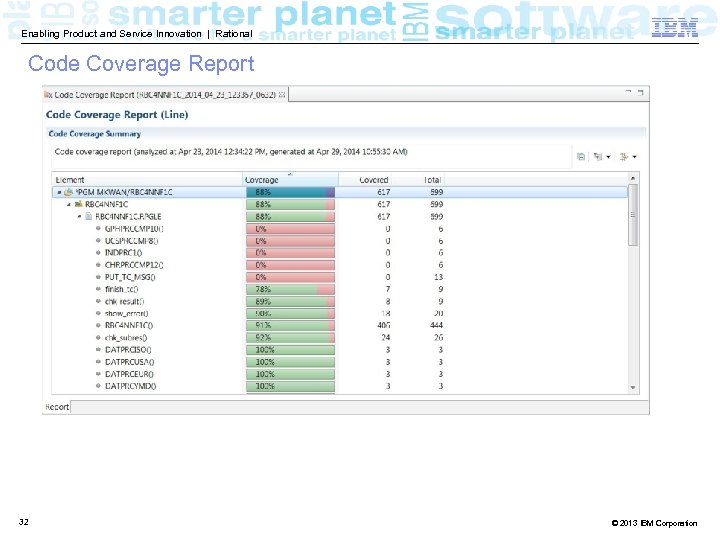Click the procedure bullet icon for DATPRCYMD()
The image size is (720, 540).
(x=98, y=386)
